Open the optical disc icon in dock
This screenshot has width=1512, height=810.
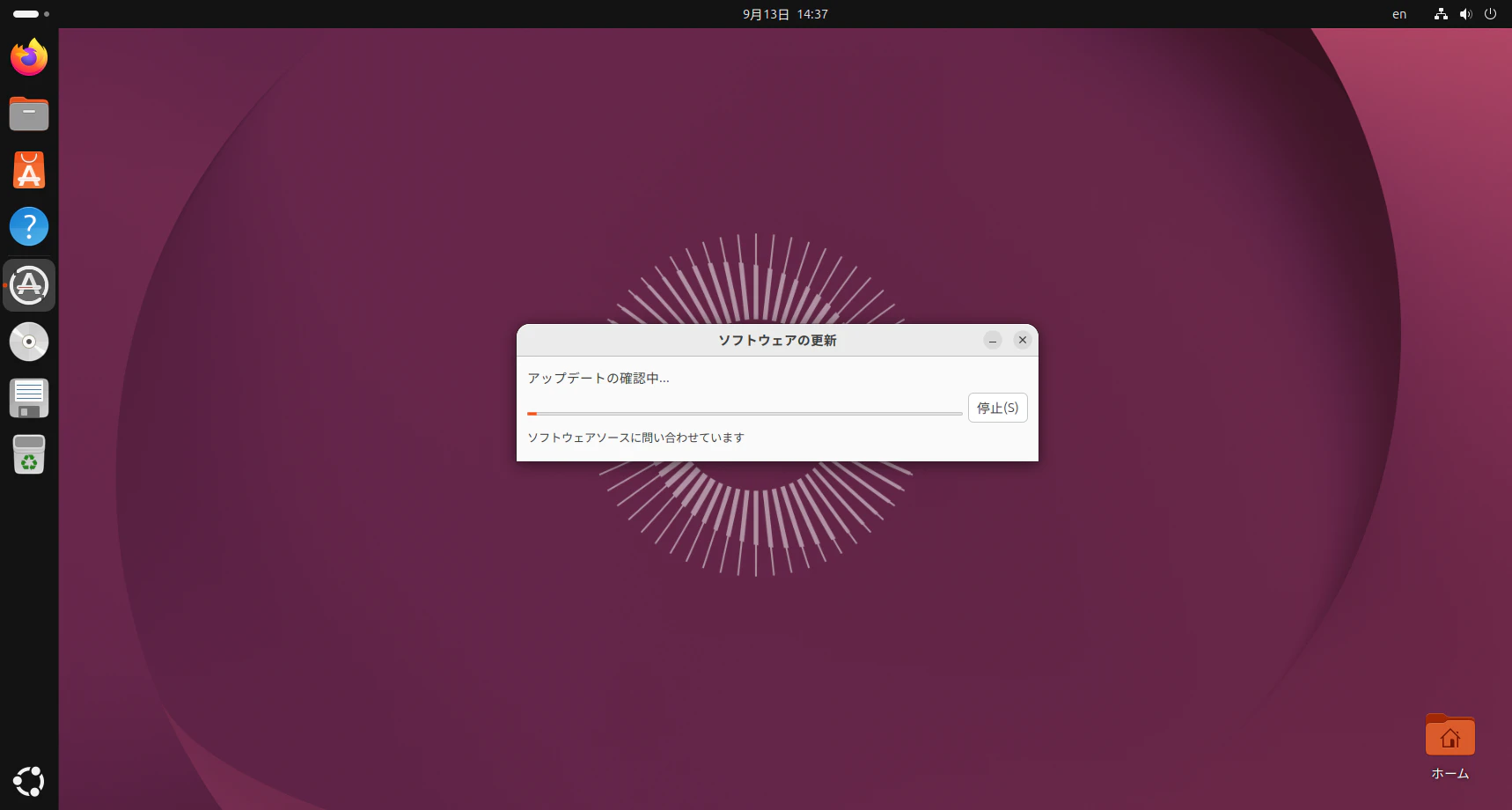[x=29, y=342]
